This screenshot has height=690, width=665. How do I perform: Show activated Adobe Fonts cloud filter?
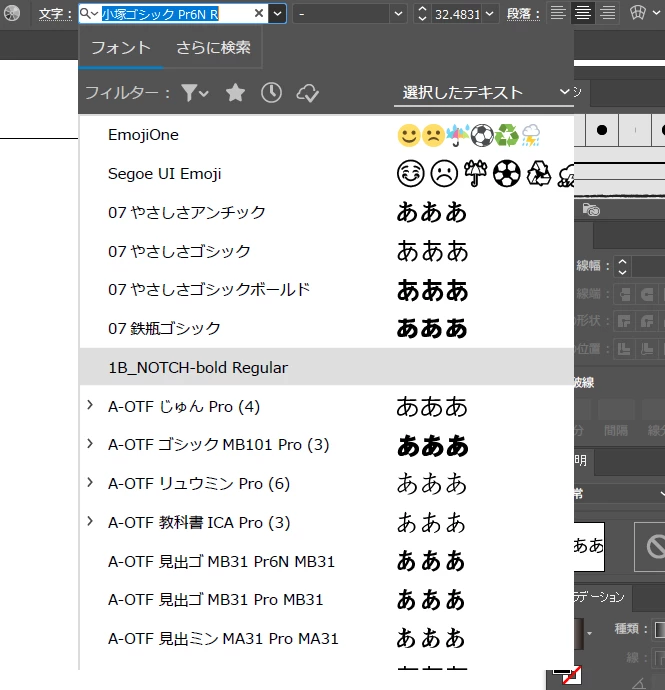click(307, 93)
